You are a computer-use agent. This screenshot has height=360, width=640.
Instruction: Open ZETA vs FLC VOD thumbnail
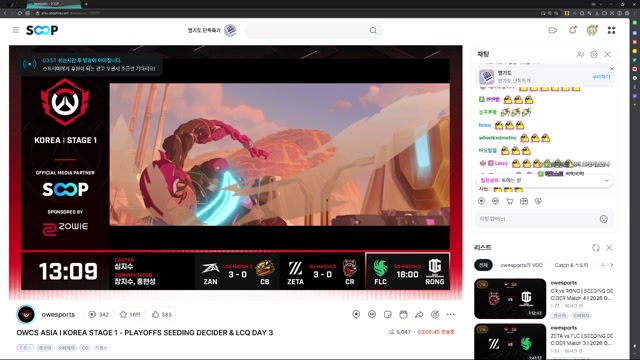[x=510, y=342]
